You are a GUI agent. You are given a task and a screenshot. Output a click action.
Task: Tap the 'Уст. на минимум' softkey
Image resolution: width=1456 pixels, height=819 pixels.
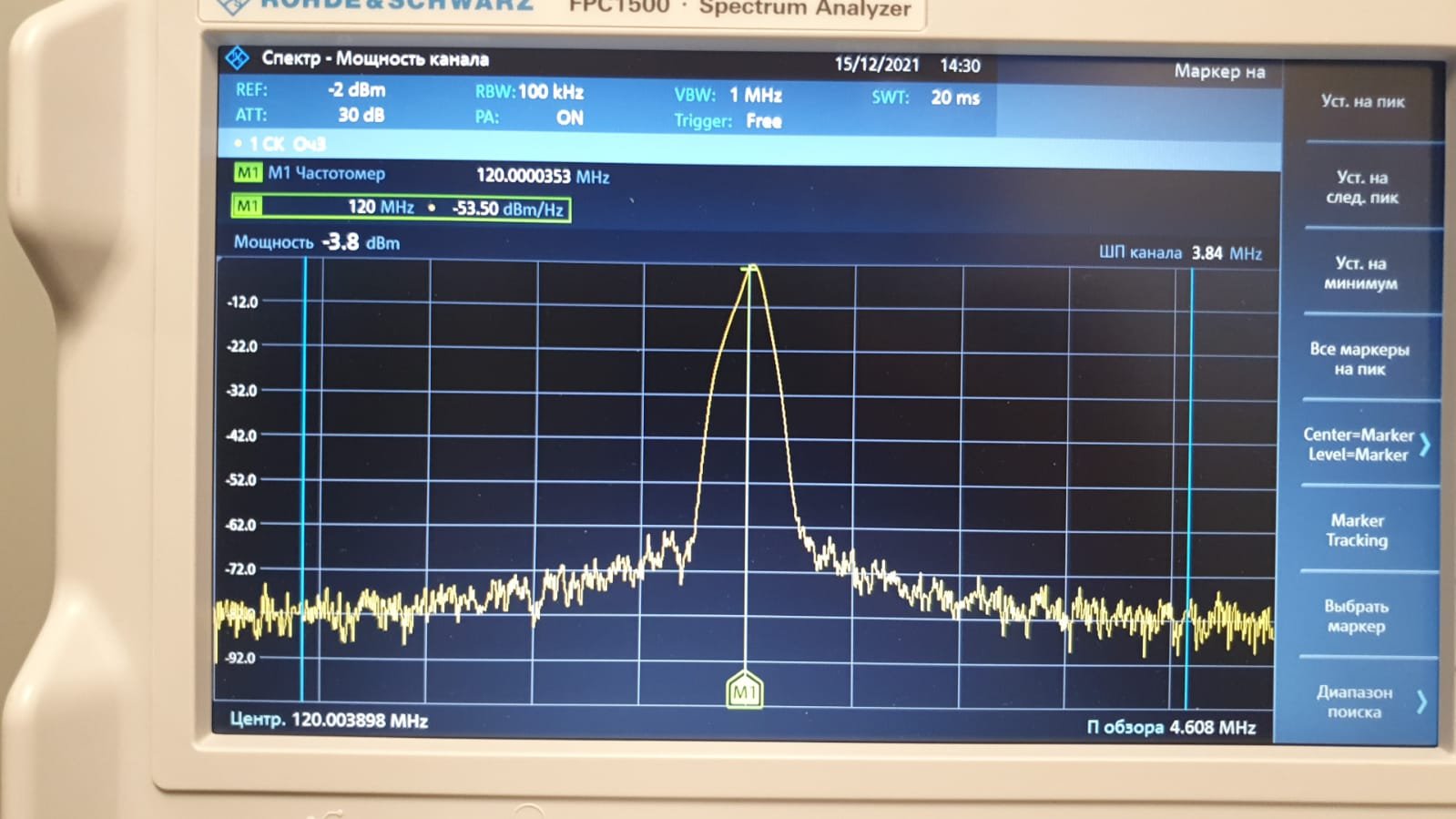[1360, 273]
